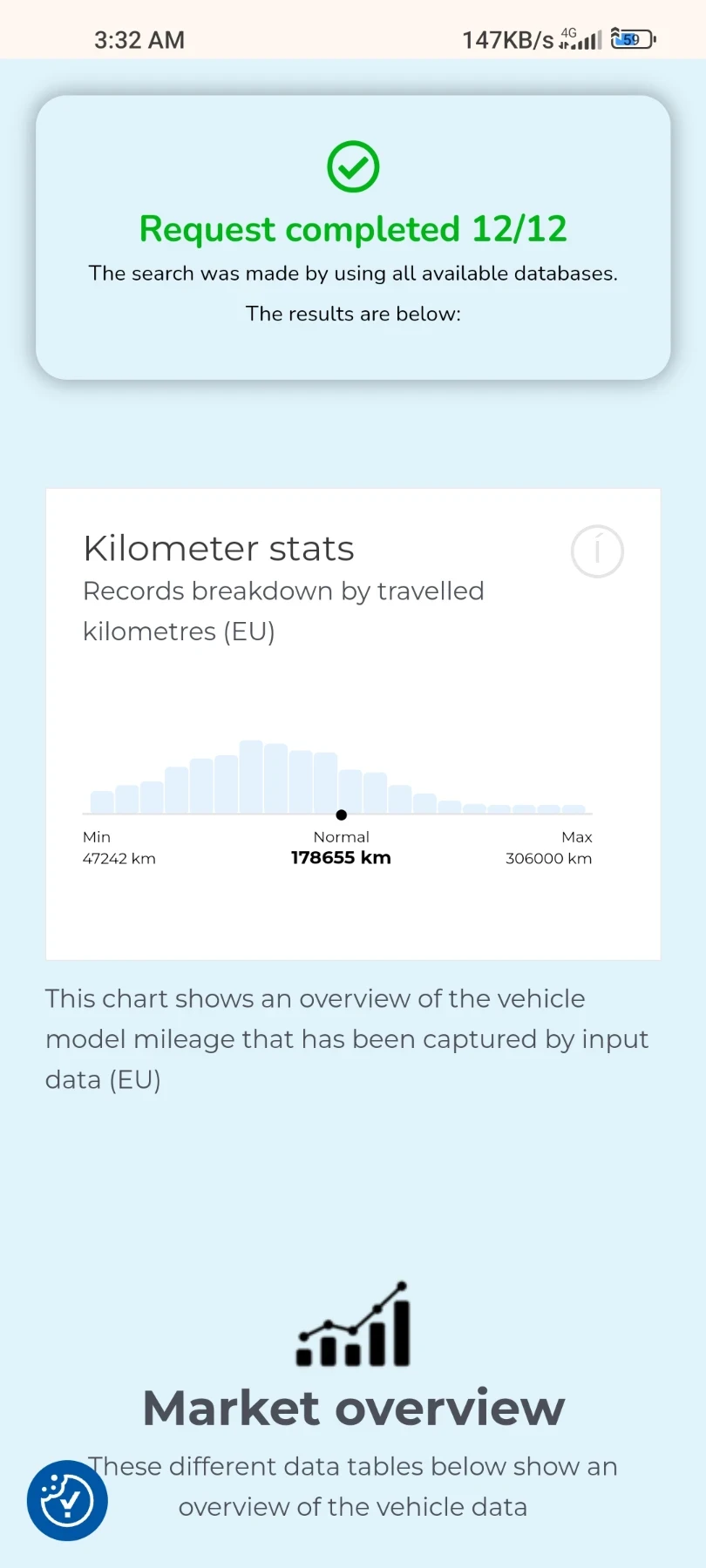The height and width of the screenshot is (1568, 706).
Task: Tap the Normal 178655 km value
Action: tap(341, 857)
